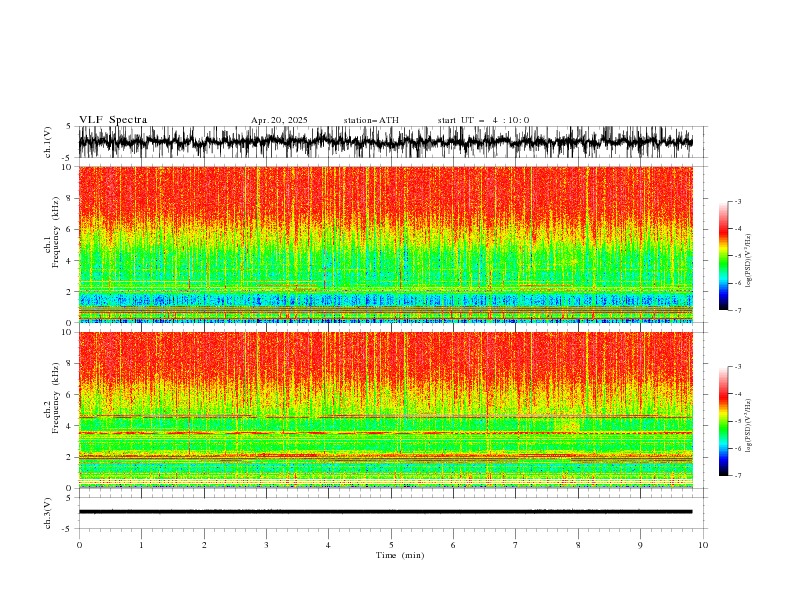Viewport: 792px width, 612px height.
Task: Click the time axis tick label '1'
Action: [141, 545]
